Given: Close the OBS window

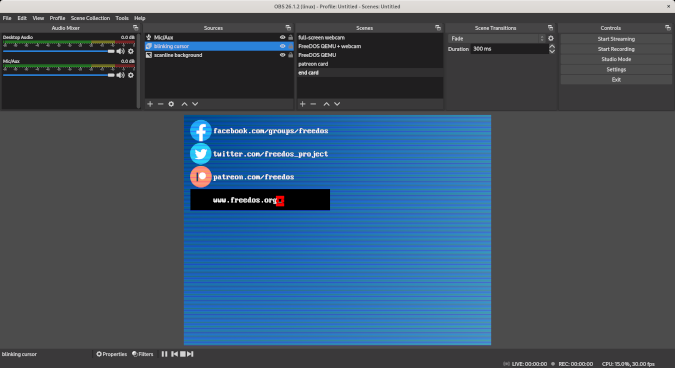Looking at the screenshot, I should click(669, 6).
